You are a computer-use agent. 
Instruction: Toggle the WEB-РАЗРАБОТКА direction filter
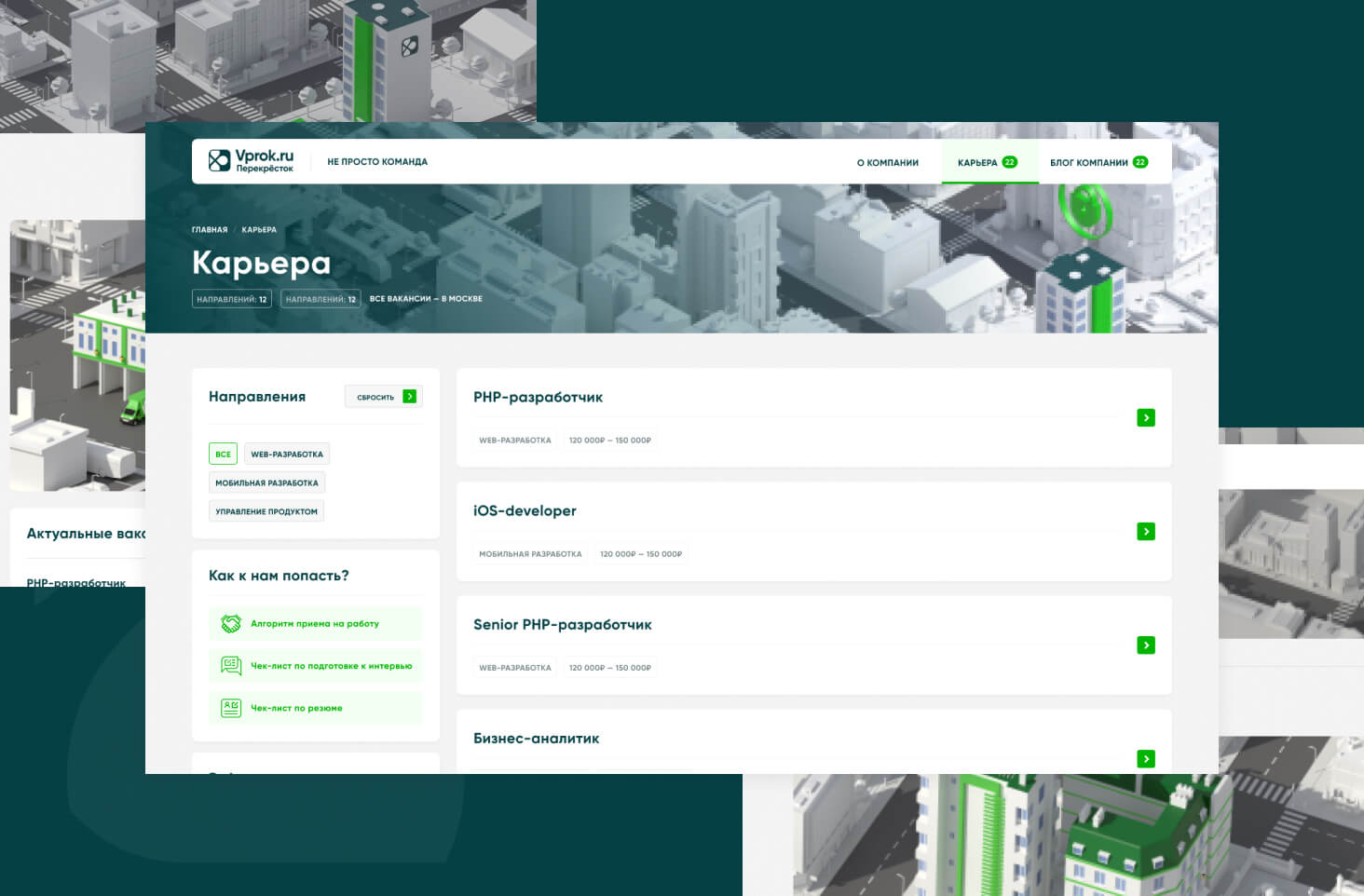(287, 455)
